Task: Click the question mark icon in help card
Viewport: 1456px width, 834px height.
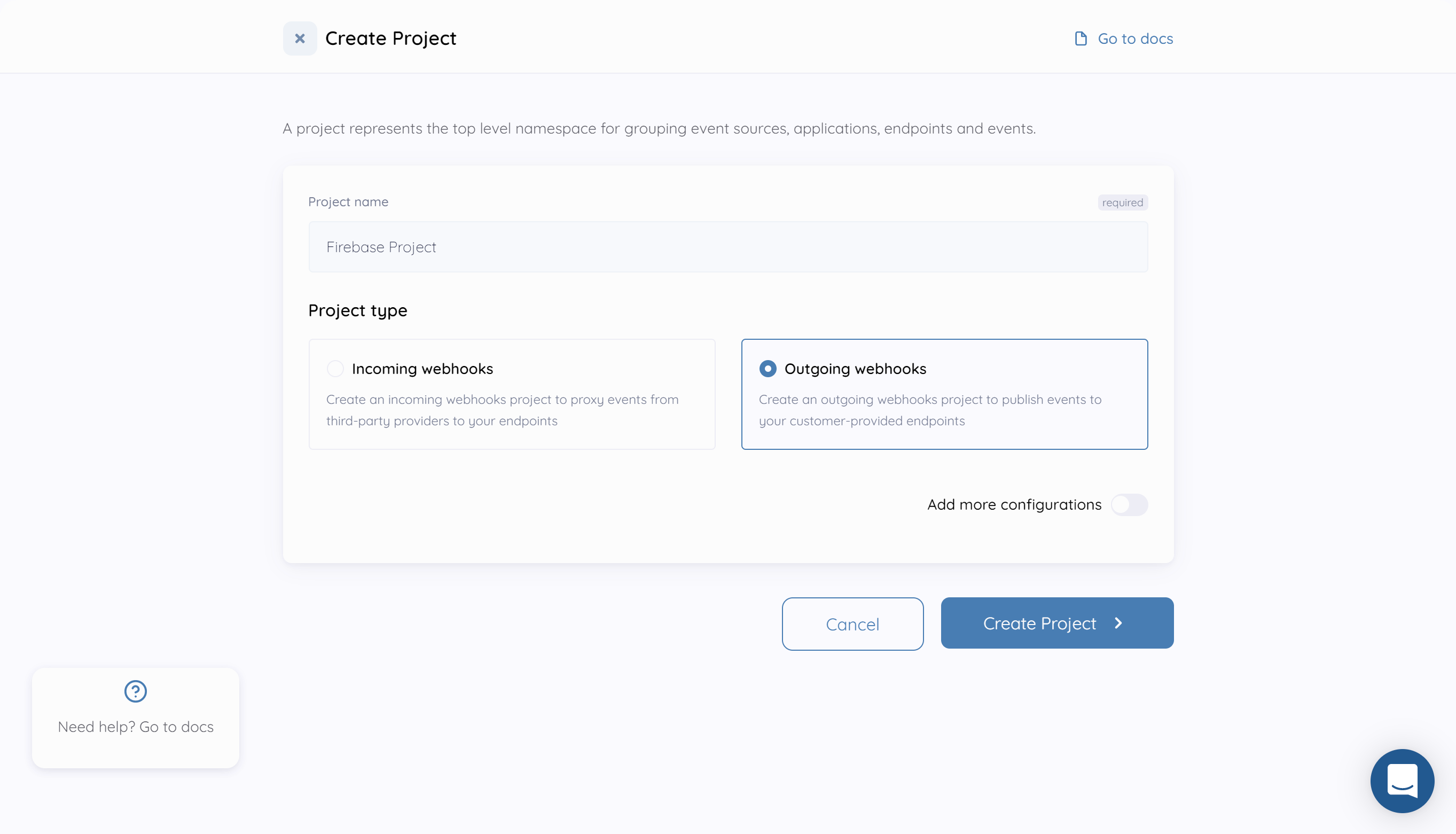Action: coord(135,691)
